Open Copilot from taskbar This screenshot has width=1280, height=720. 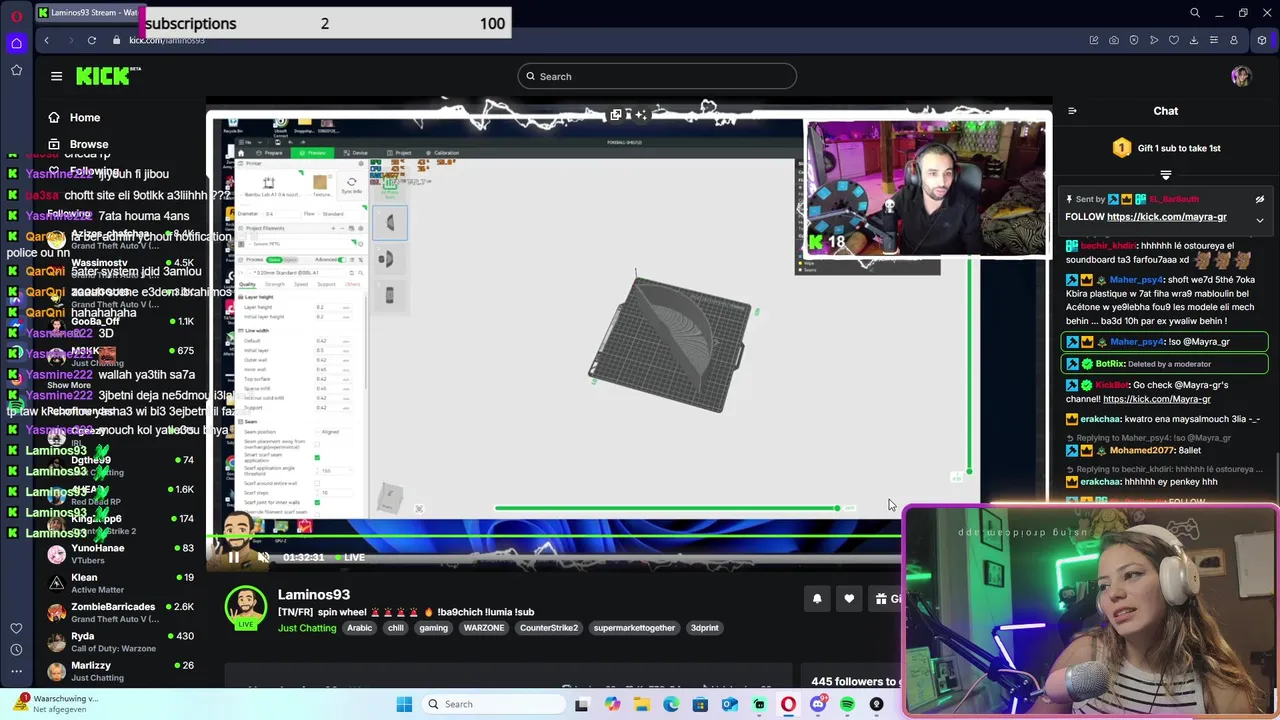(x=612, y=704)
